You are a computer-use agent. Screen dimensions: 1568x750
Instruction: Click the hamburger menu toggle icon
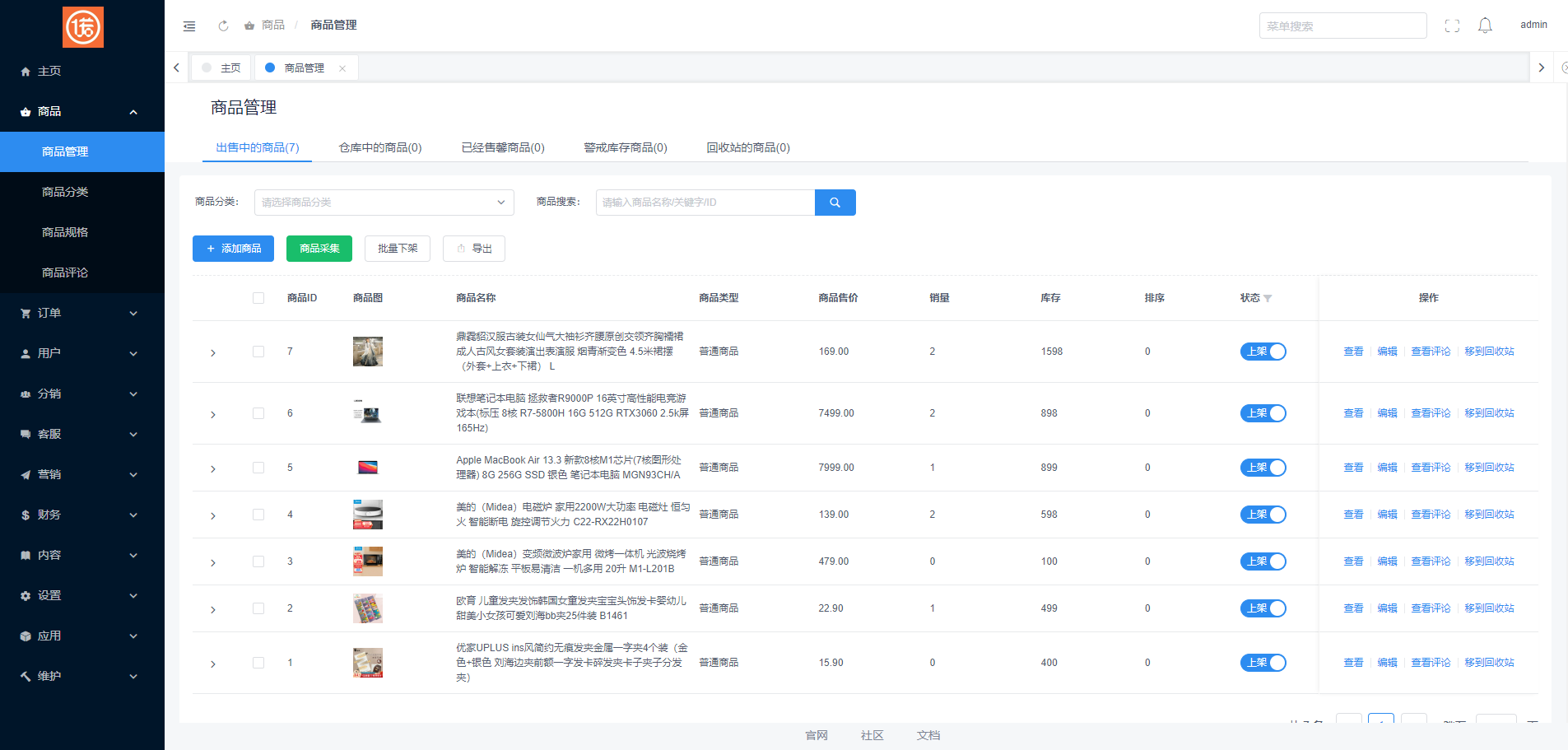[189, 26]
